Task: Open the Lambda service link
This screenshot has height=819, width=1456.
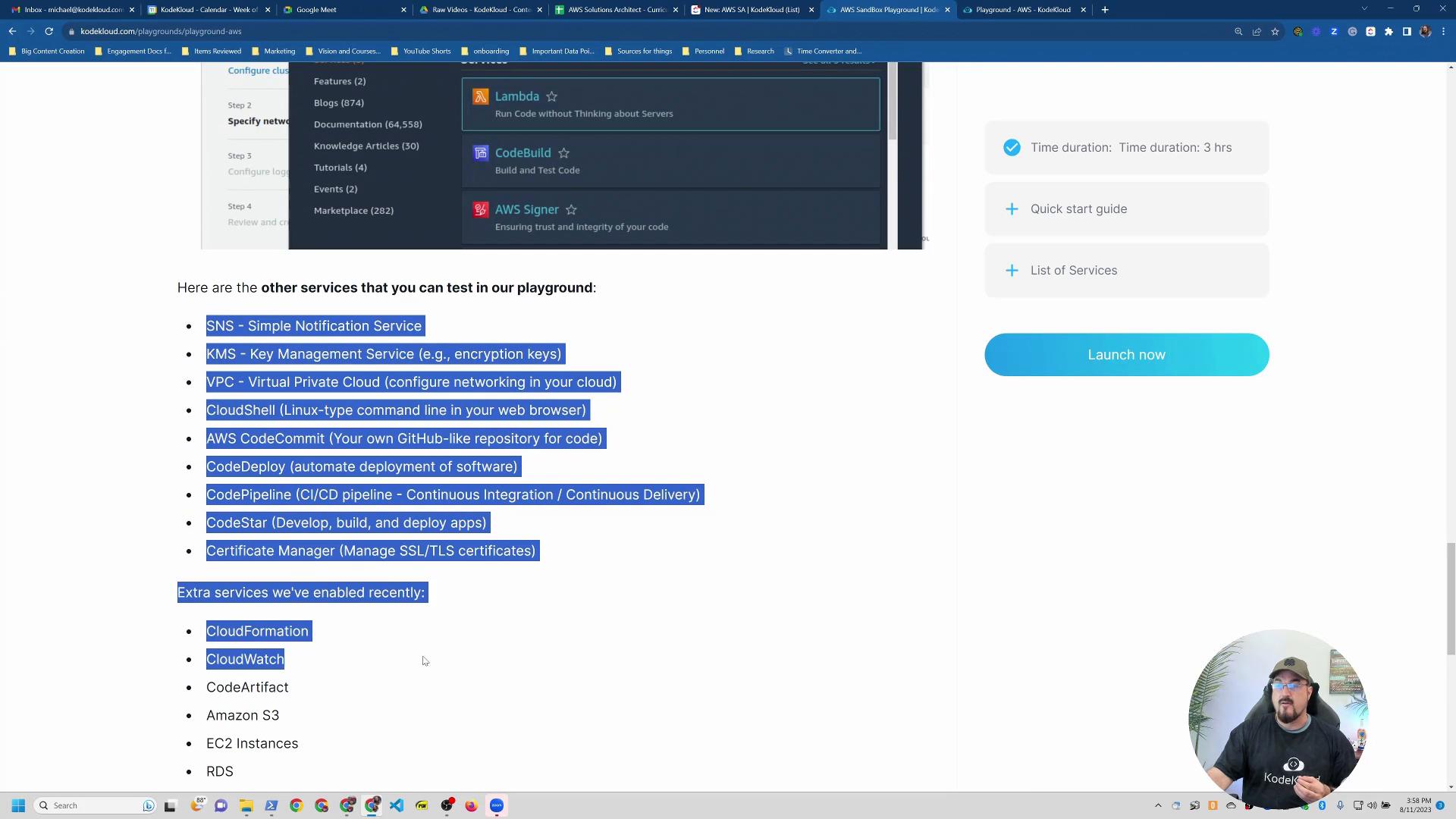Action: [517, 96]
